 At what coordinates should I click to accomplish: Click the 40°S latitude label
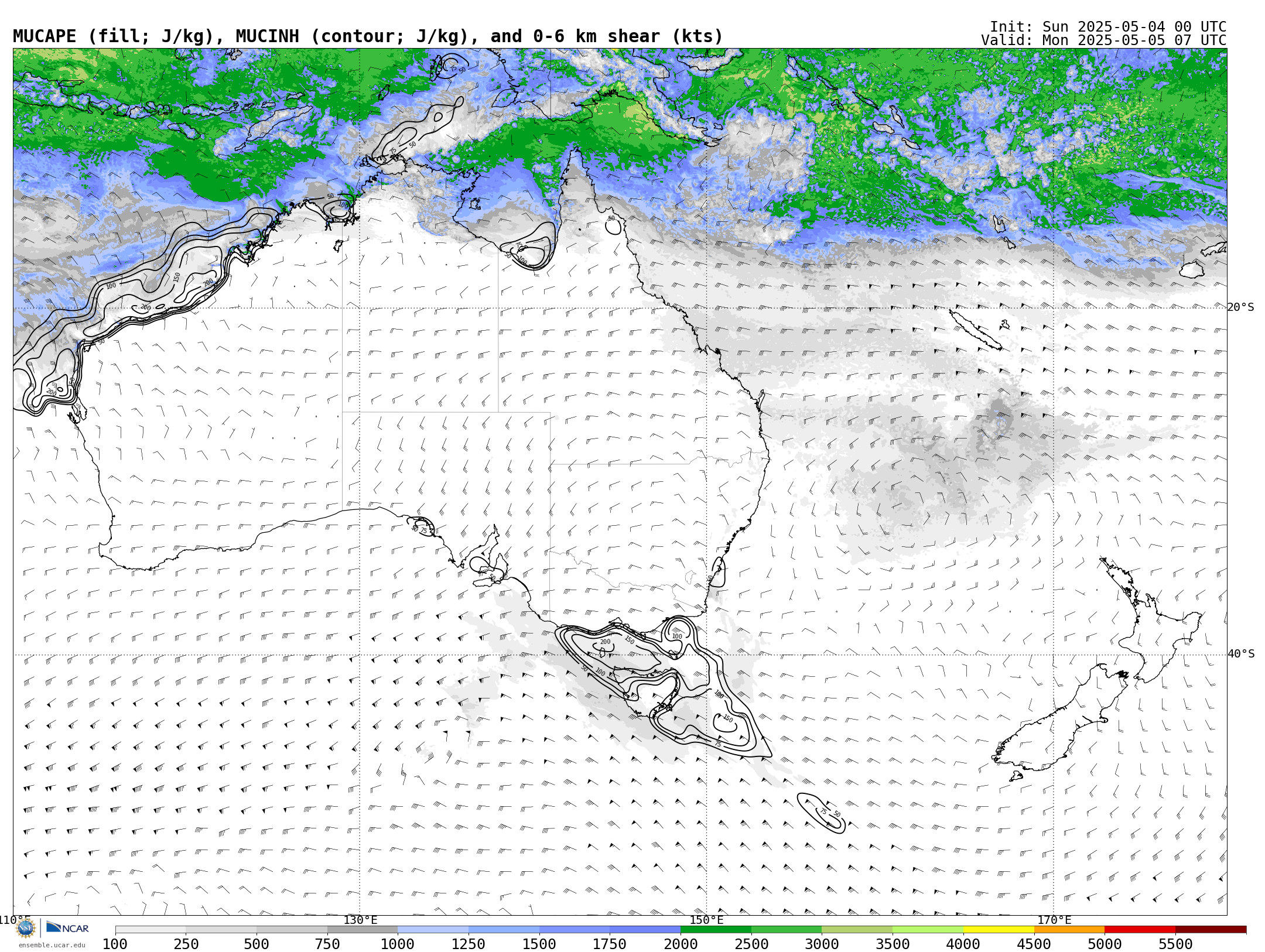point(1241,654)
